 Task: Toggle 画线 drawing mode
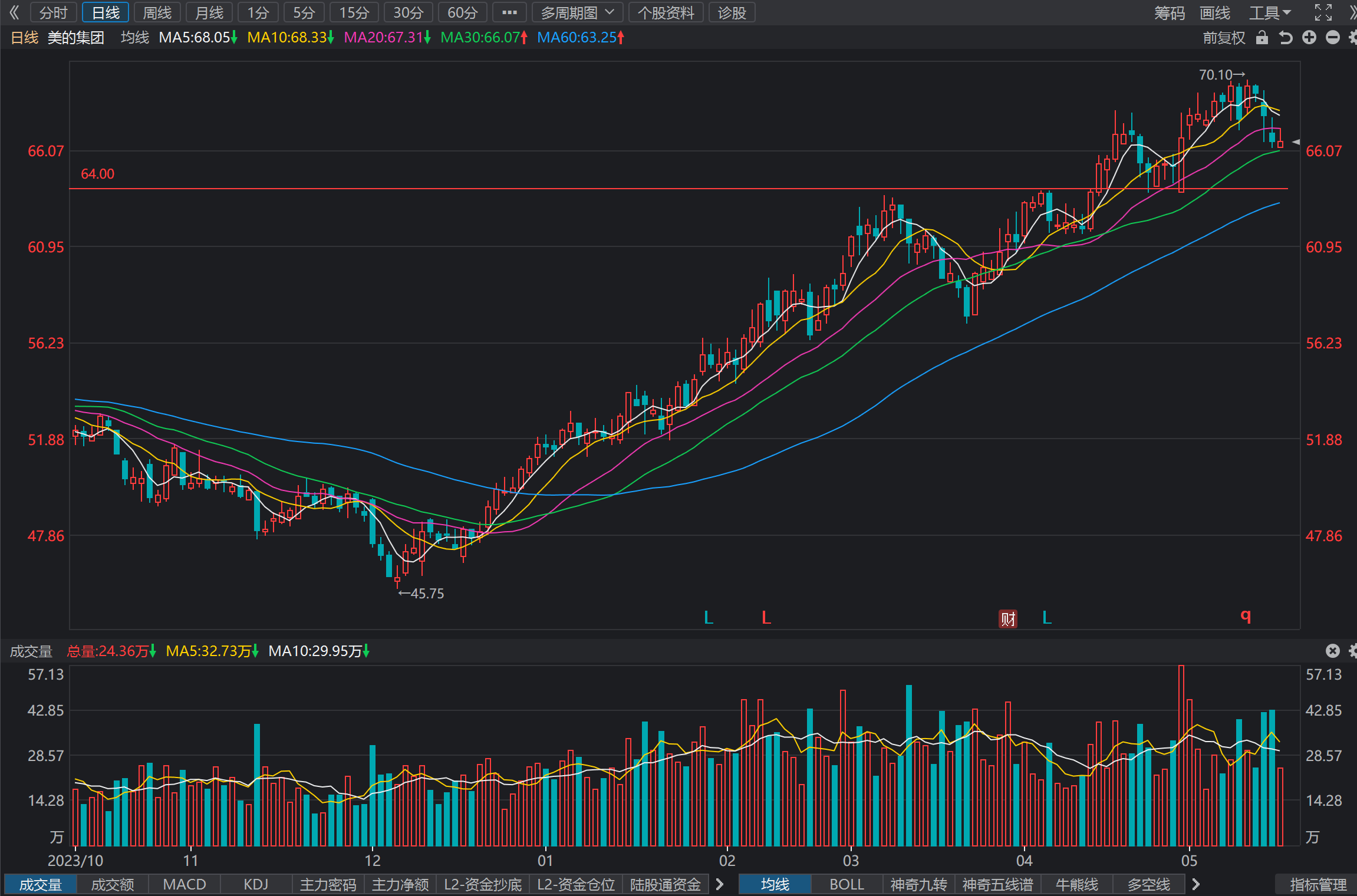1215,13
